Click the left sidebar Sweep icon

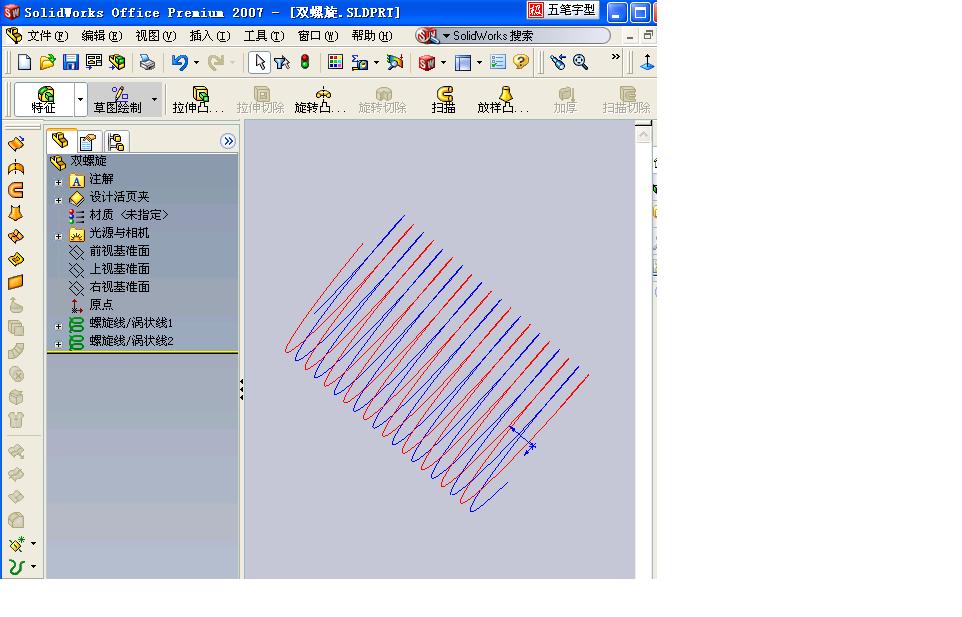coord(16,190)
